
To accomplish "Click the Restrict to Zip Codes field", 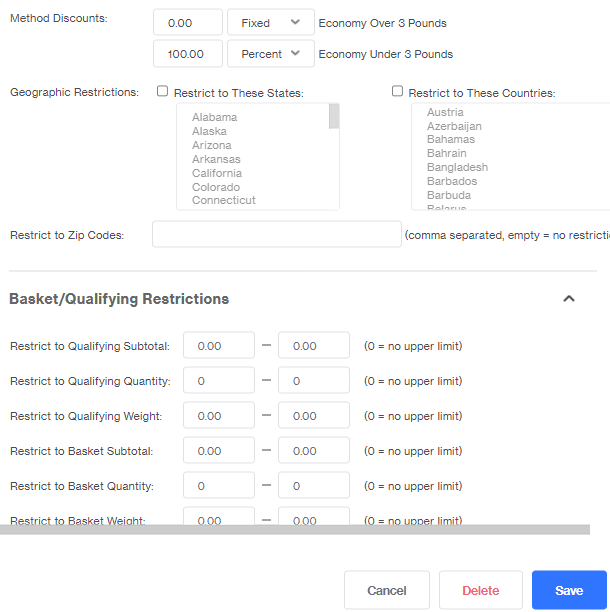I will [277, 234].
